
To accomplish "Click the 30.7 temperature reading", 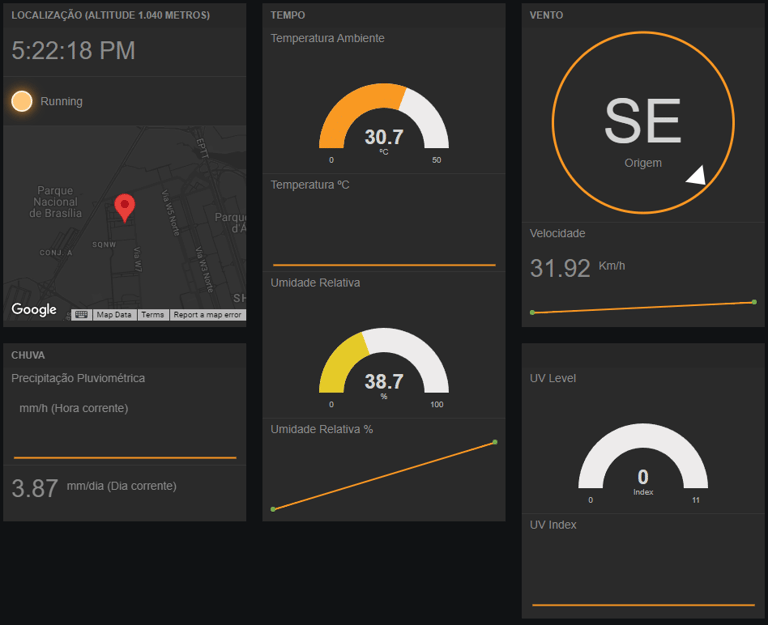I will pos(384,137).
